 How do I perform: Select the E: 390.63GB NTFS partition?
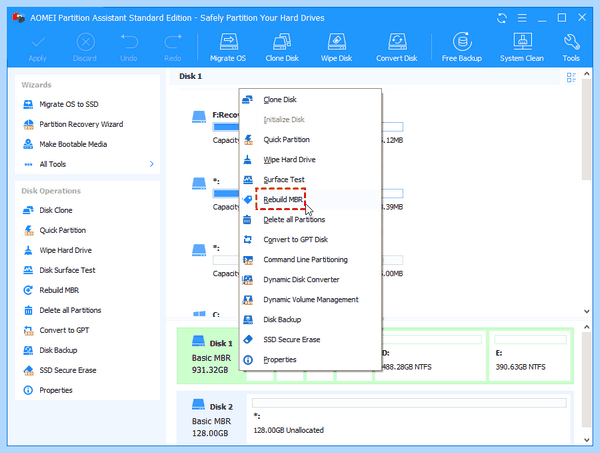pyautogui.click(x=530, y=356)
